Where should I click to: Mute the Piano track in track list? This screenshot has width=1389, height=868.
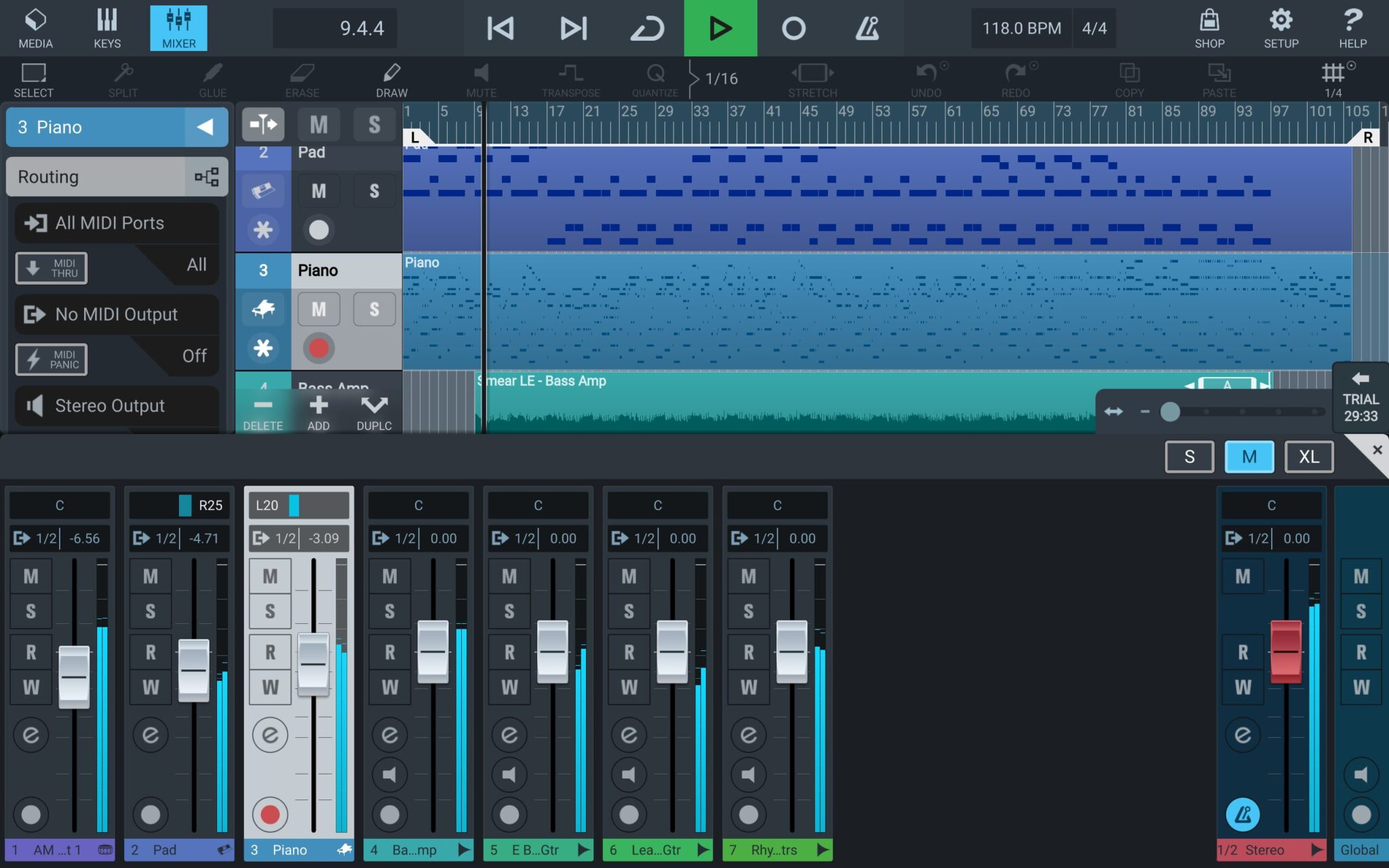click(319, 310)
